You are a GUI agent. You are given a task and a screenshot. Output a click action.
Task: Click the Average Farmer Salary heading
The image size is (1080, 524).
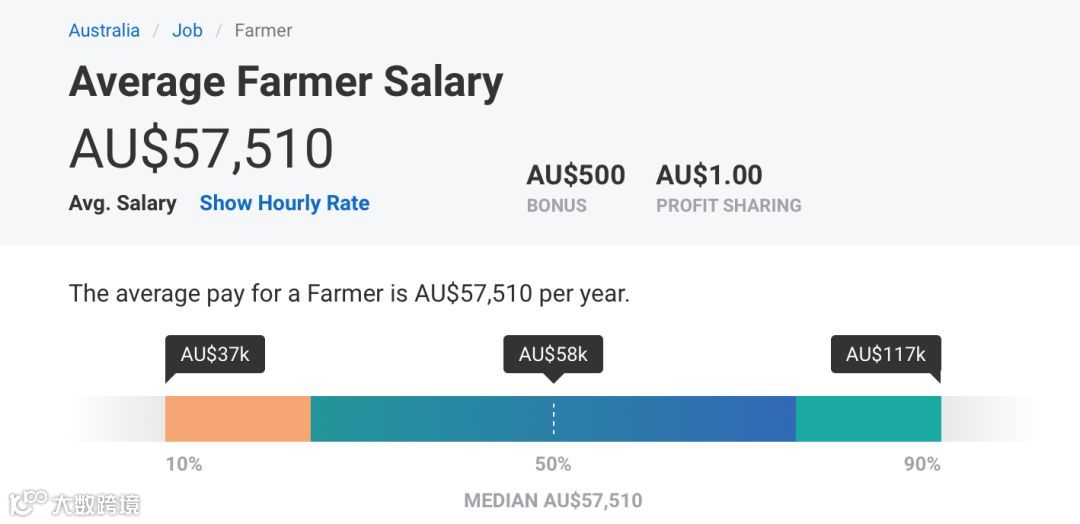pos(285,82)
